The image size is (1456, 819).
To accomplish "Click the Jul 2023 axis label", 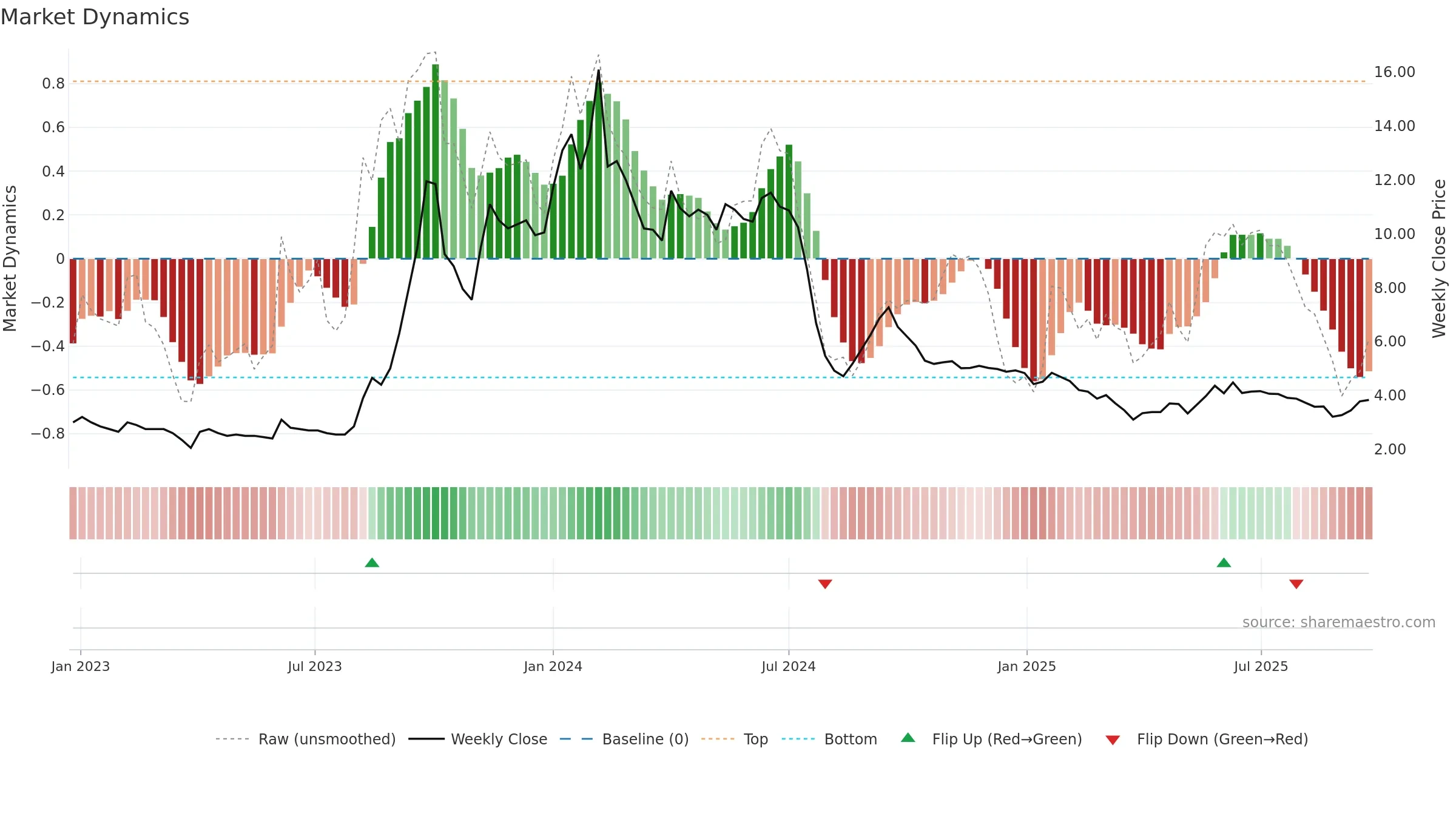I will point(315,666).
